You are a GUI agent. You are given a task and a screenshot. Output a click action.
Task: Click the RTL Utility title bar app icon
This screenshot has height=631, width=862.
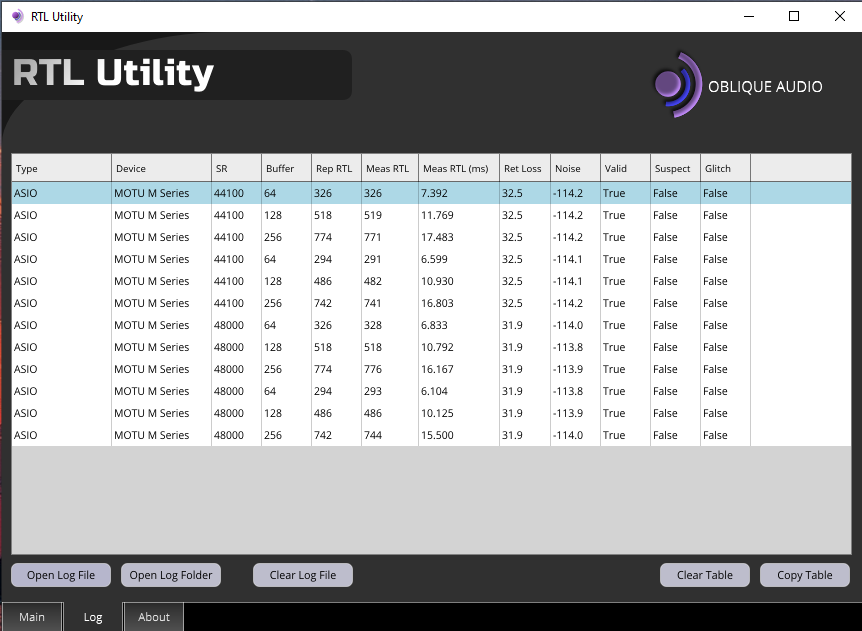click(x=18, y=16)
